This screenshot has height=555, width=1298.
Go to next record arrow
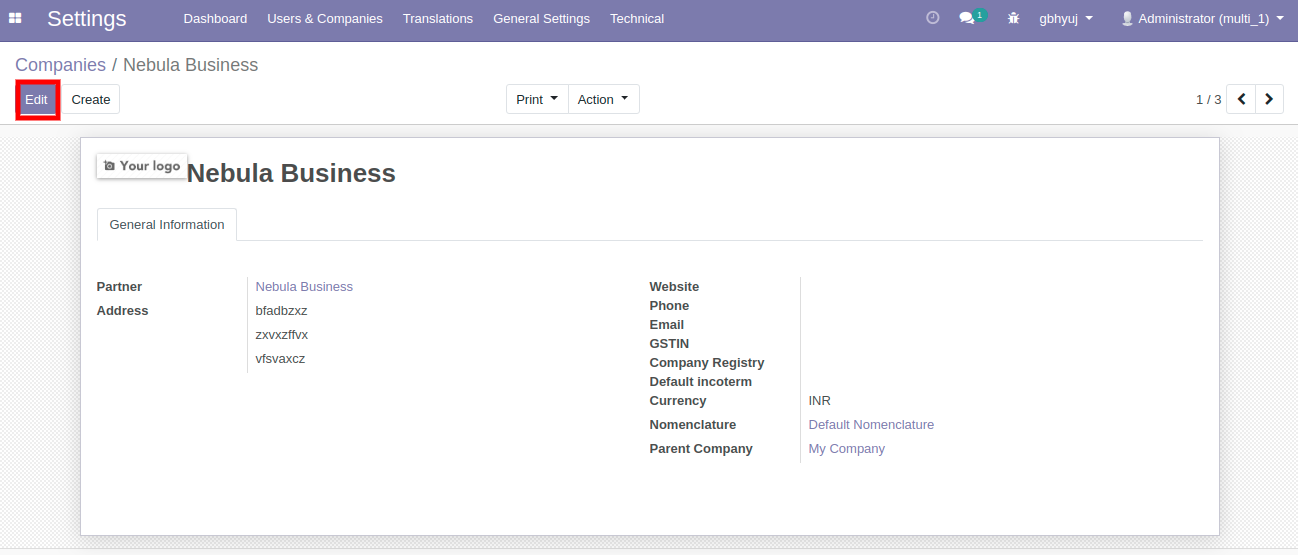(x=1269, y=99)
